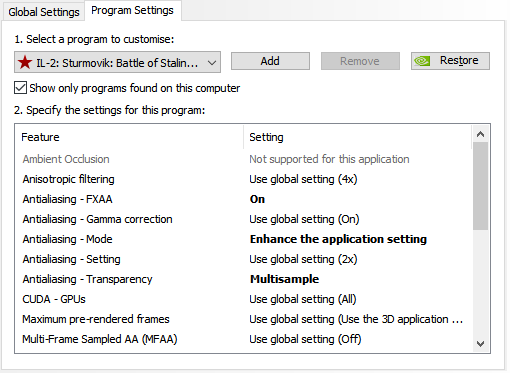Image resolution: width=510 pixels, height=373 pixels.
Task: Click the NVIDIA logo on Restore
Action: 422,61
